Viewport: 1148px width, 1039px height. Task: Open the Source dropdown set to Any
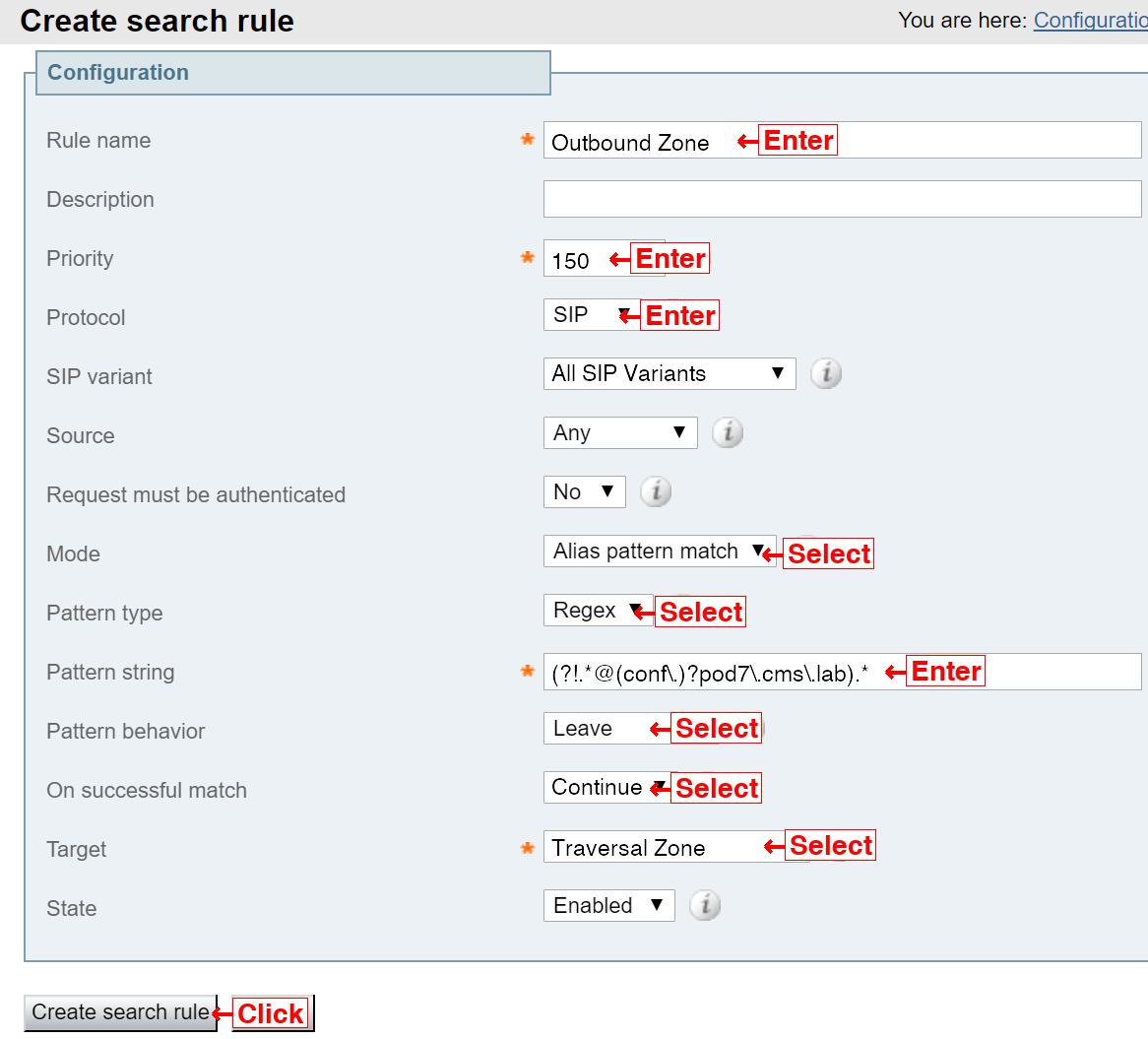(620, 432)
